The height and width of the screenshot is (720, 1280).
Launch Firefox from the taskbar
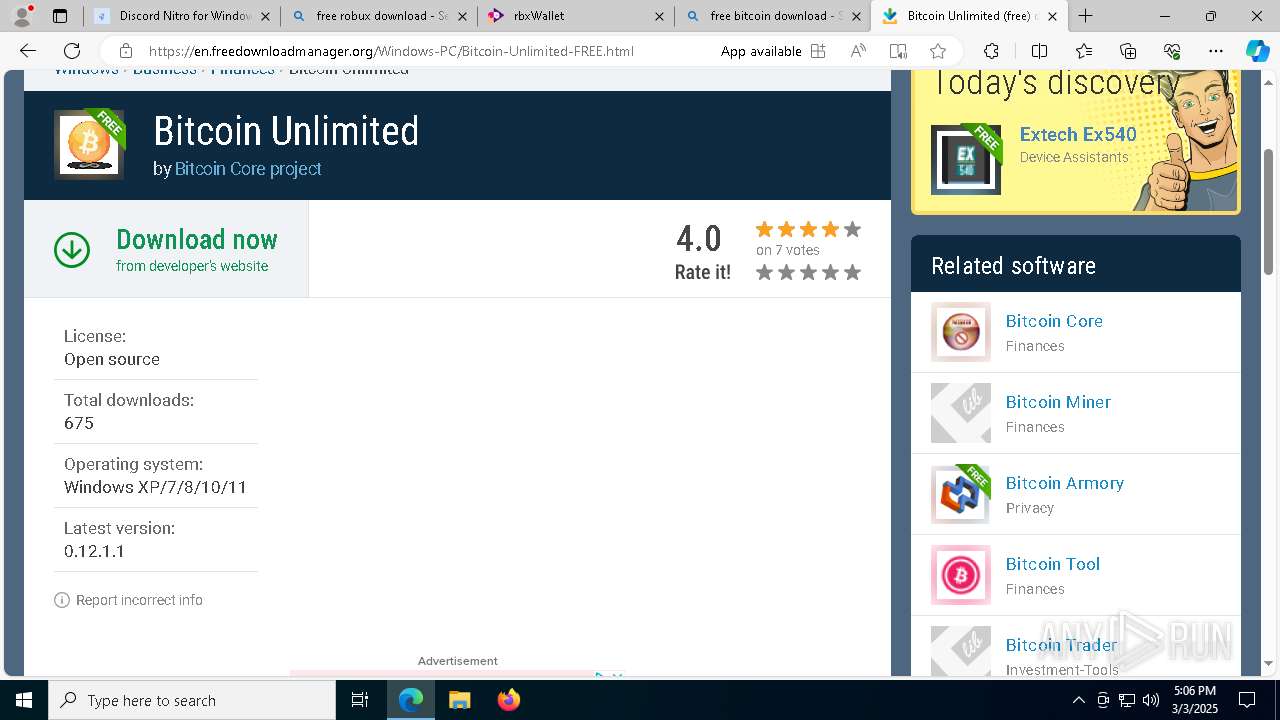click(509, 700)
